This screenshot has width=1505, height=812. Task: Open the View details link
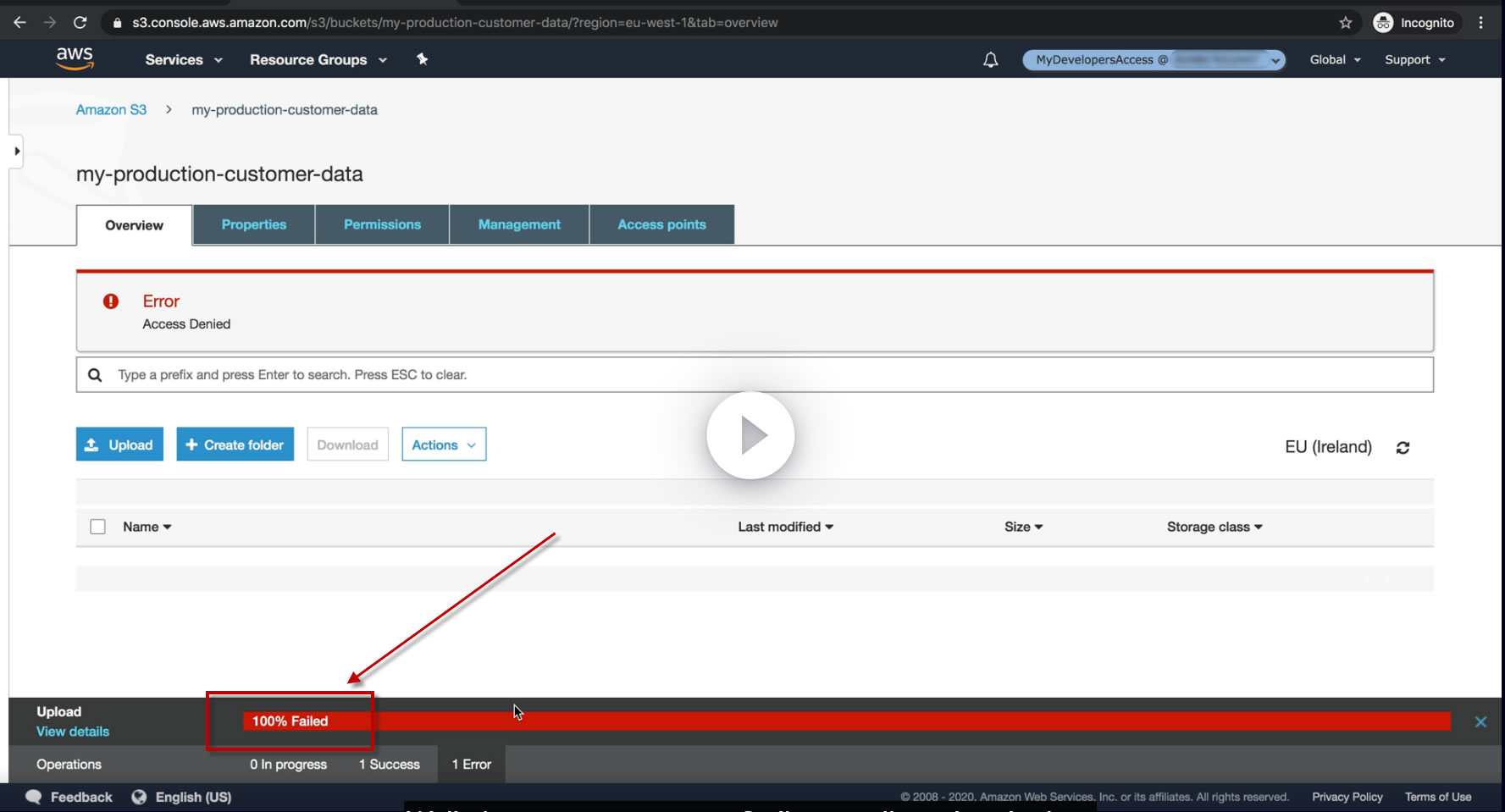[73, 732]
